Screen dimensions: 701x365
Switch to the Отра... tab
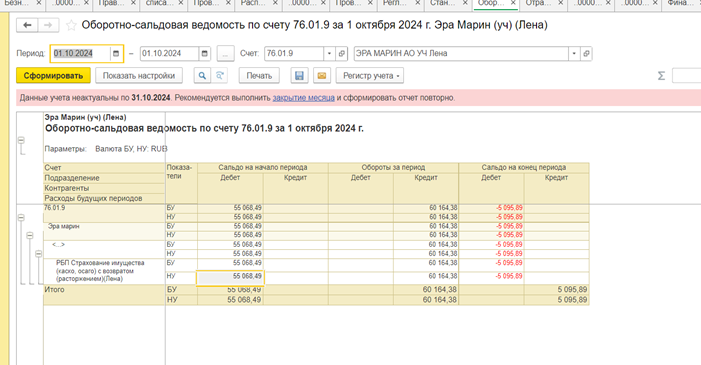point(538,3)
